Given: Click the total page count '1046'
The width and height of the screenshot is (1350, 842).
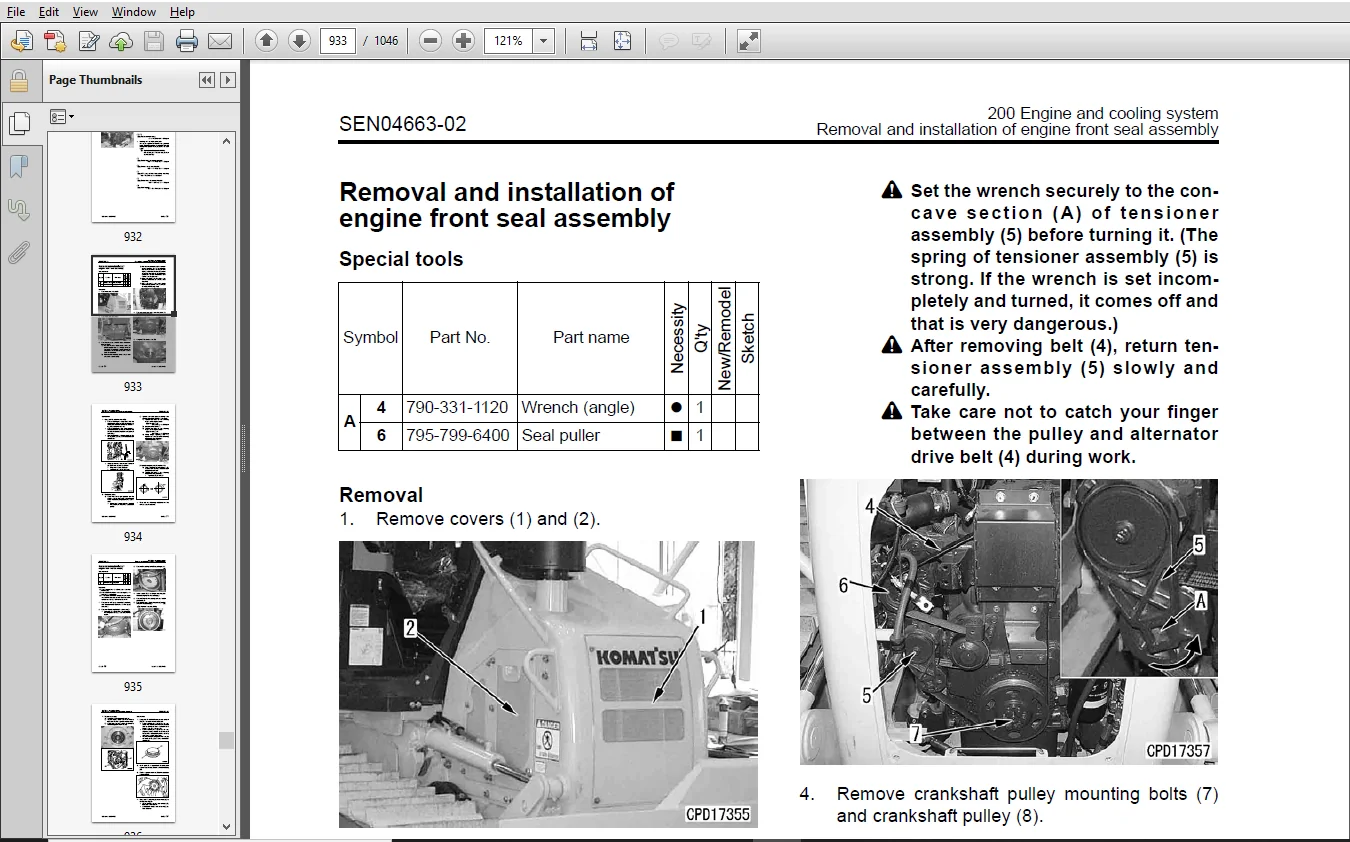Looking at the screenshot, I should click(386, 41).
